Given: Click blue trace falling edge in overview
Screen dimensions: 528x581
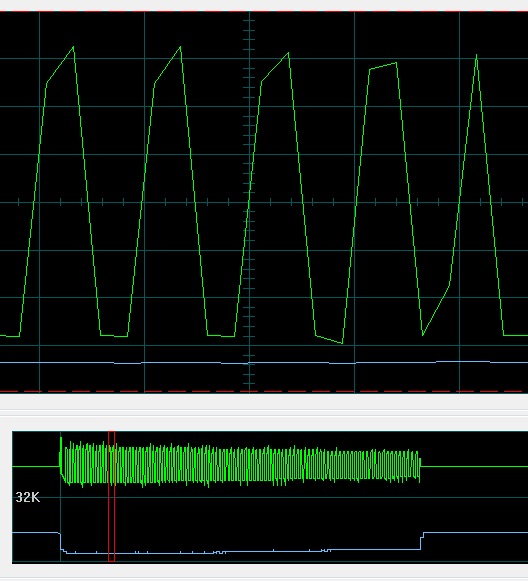Looking at the screenshot, I should tap(61, 542).
